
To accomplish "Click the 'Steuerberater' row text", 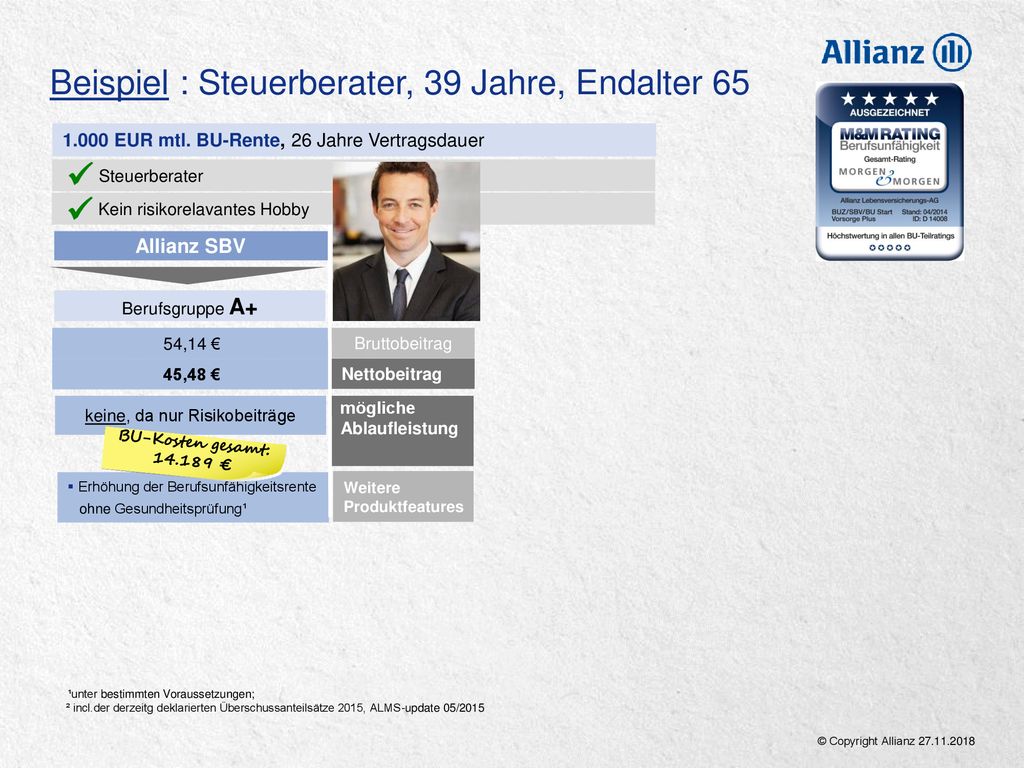I will click(x=151, y=176).
